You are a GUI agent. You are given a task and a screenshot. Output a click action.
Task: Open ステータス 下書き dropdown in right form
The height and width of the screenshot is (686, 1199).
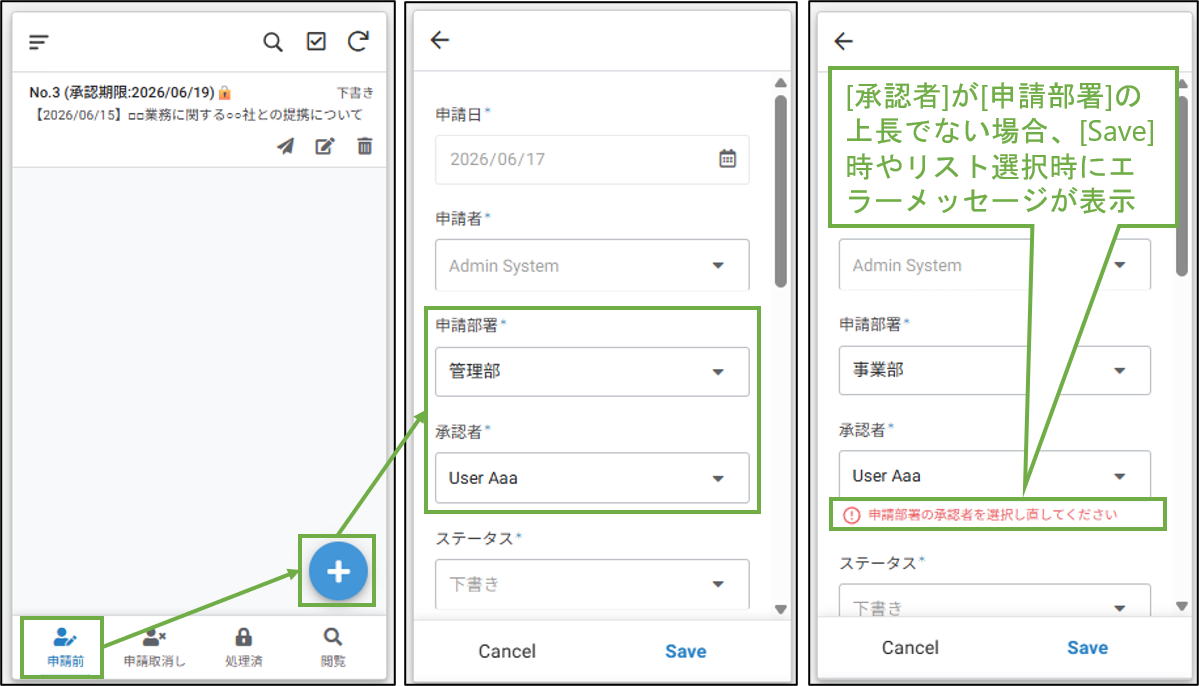pos(994,601)
